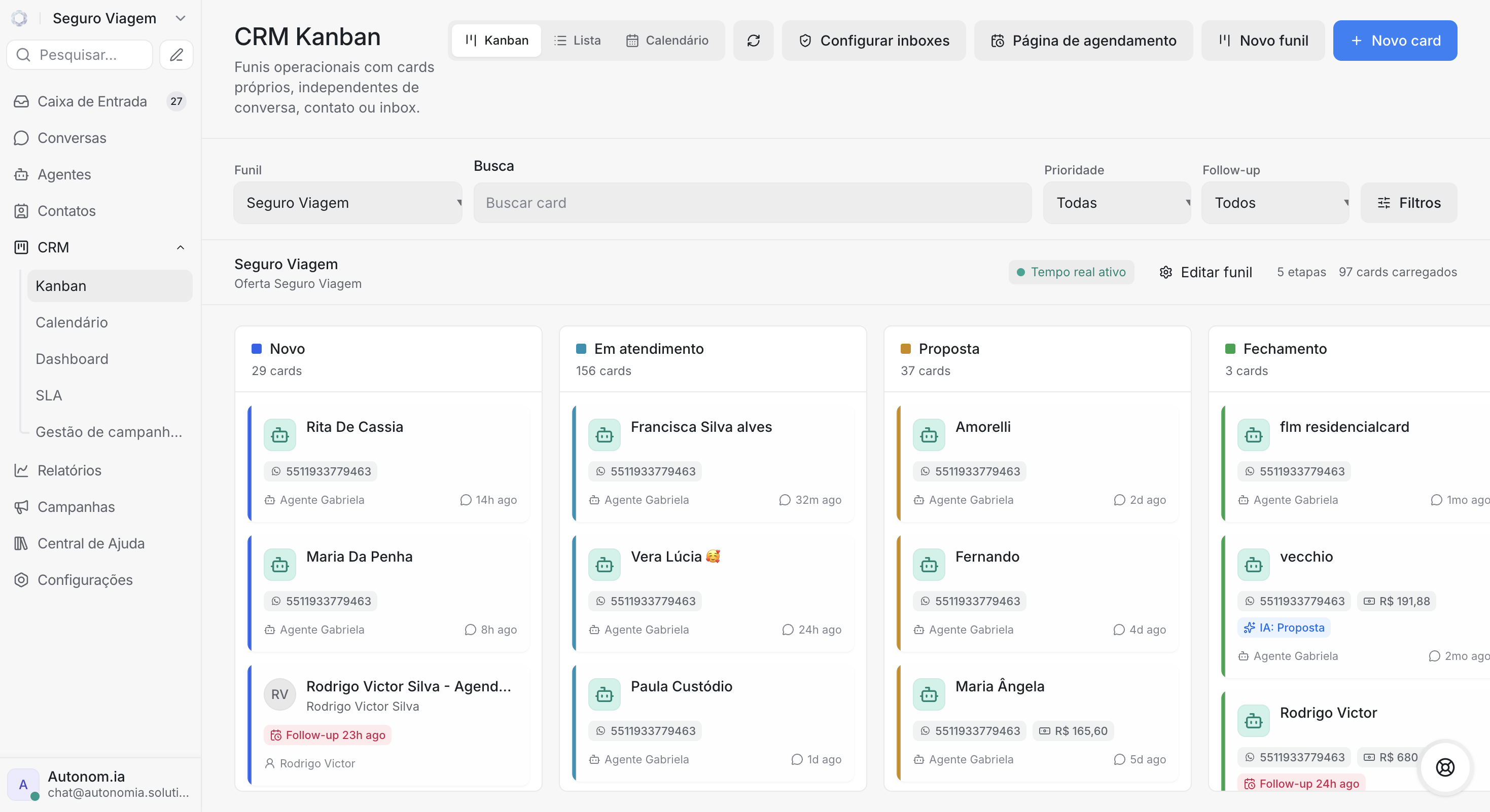Click the Pesquisar sidebar search field
Viewport: 1490px width, 812px height.
80,55
